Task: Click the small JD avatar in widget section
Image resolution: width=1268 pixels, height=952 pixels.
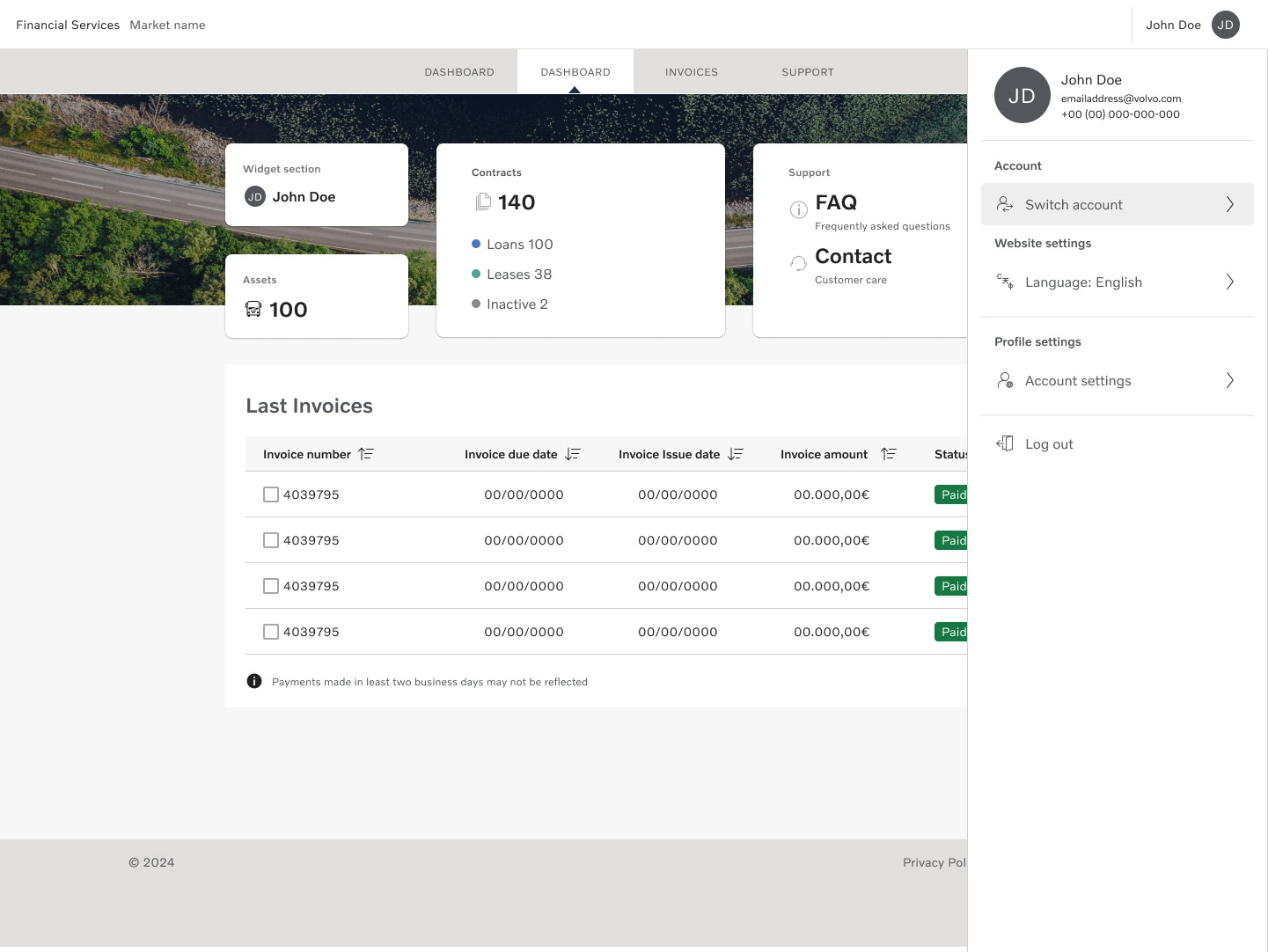Action: [254, 196]
